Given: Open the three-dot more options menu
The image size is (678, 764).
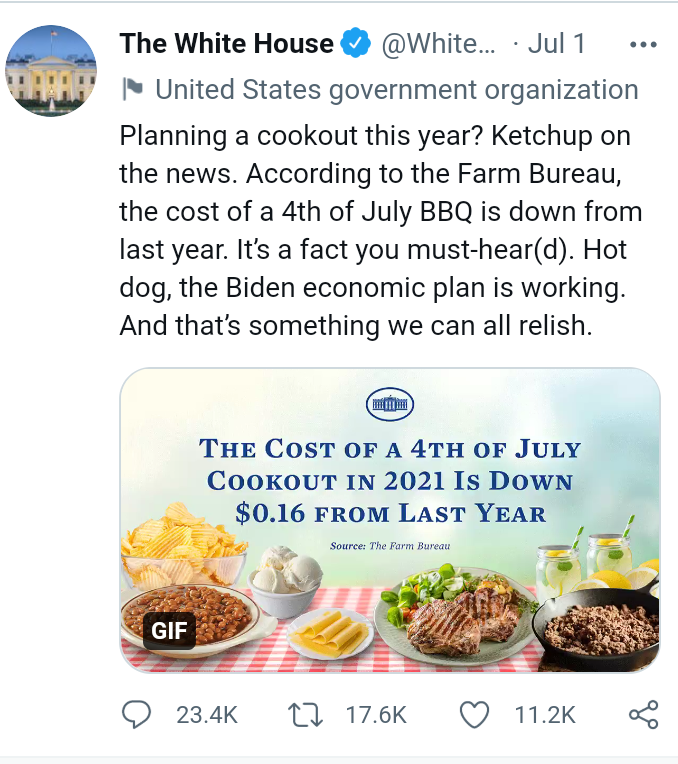Looking at the screenshot, I should click(642, 45).
